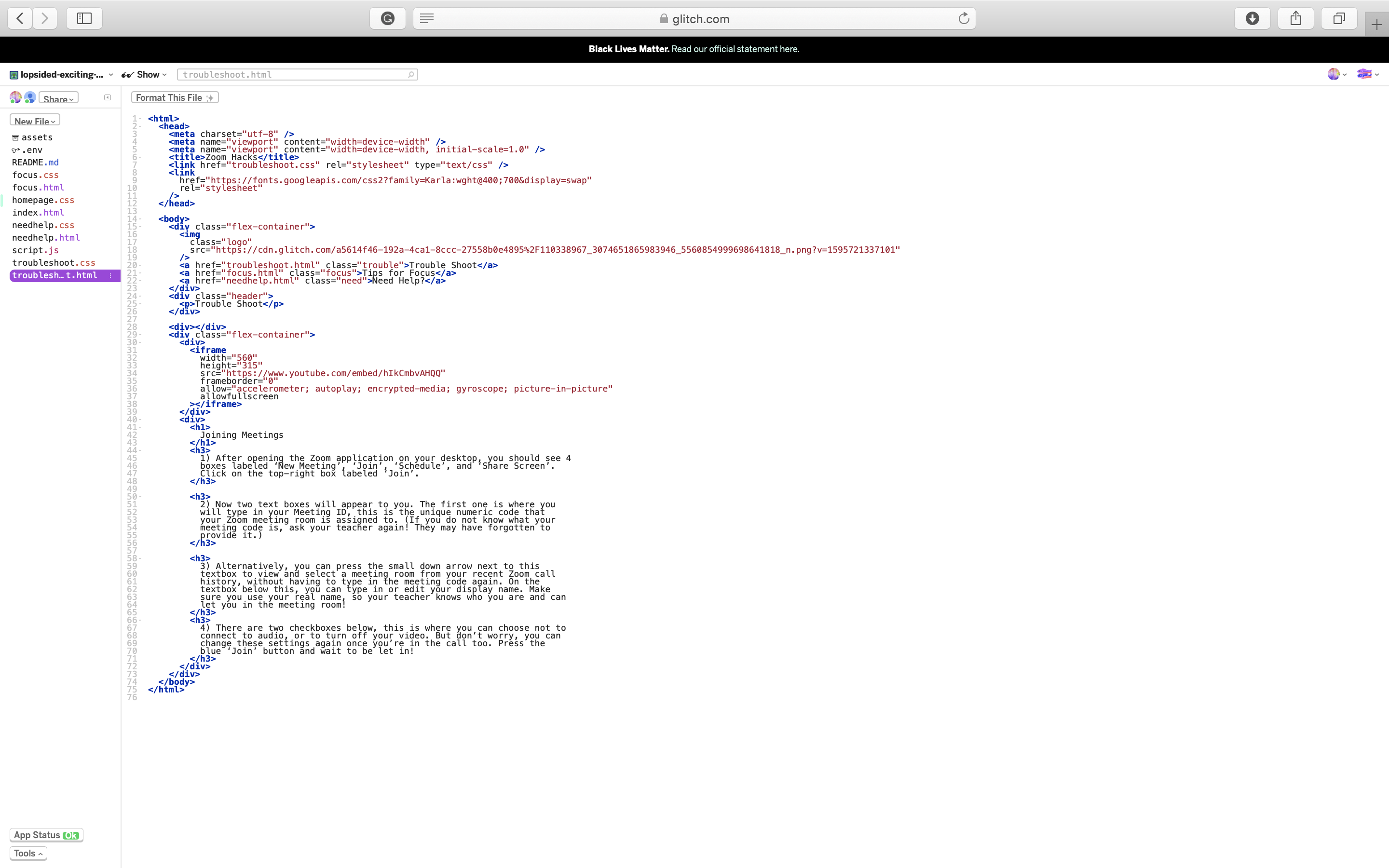Collapse the file sidebar with arrow icon
Viewport: 1389px width, 868px height.
[108, 97]
